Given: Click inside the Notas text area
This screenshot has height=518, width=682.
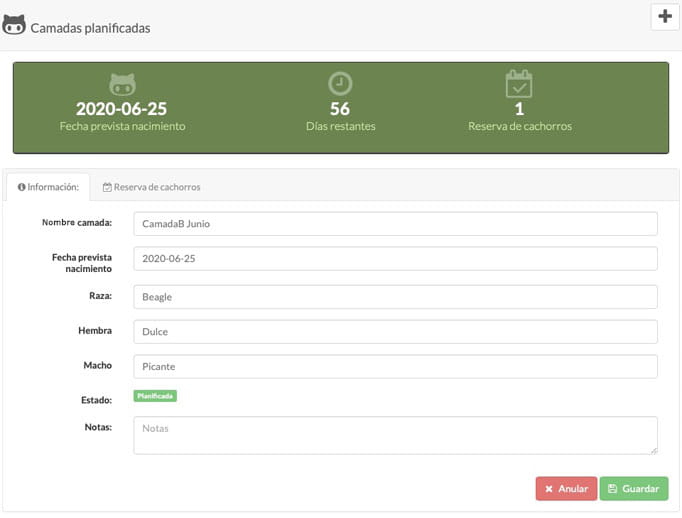Looking at the screenshot, I should pos(395,435).
